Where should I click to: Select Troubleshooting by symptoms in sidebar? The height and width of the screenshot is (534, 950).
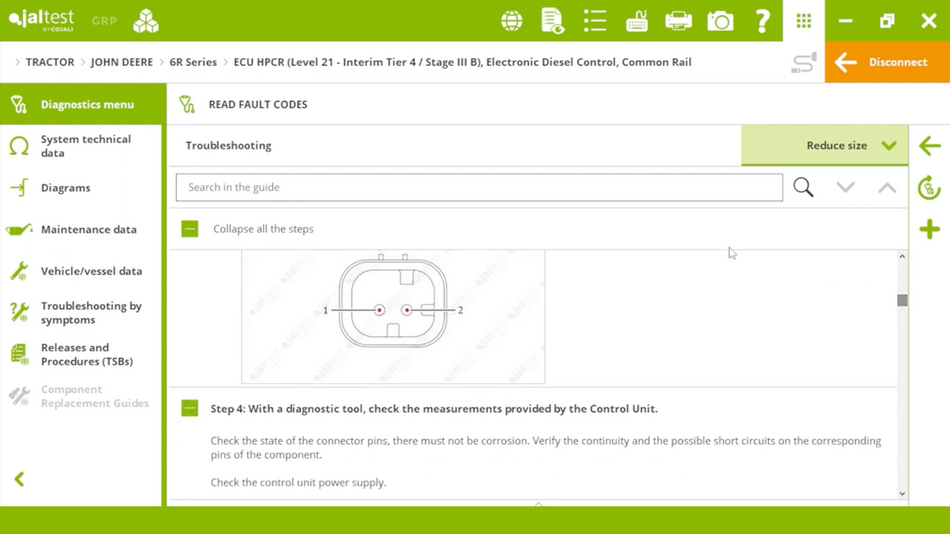pyautogui.click(x=90, y=313)
